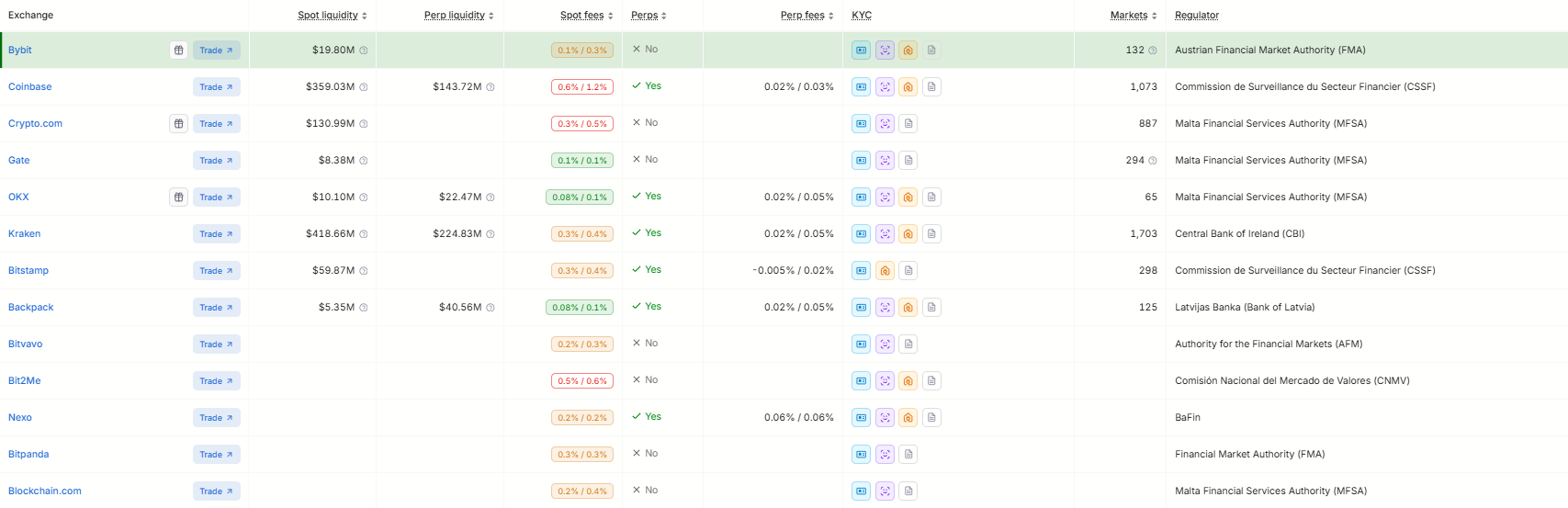
Task: Click Crypto.com's grey document KYC icon
Action: click(x=908, y=123)
